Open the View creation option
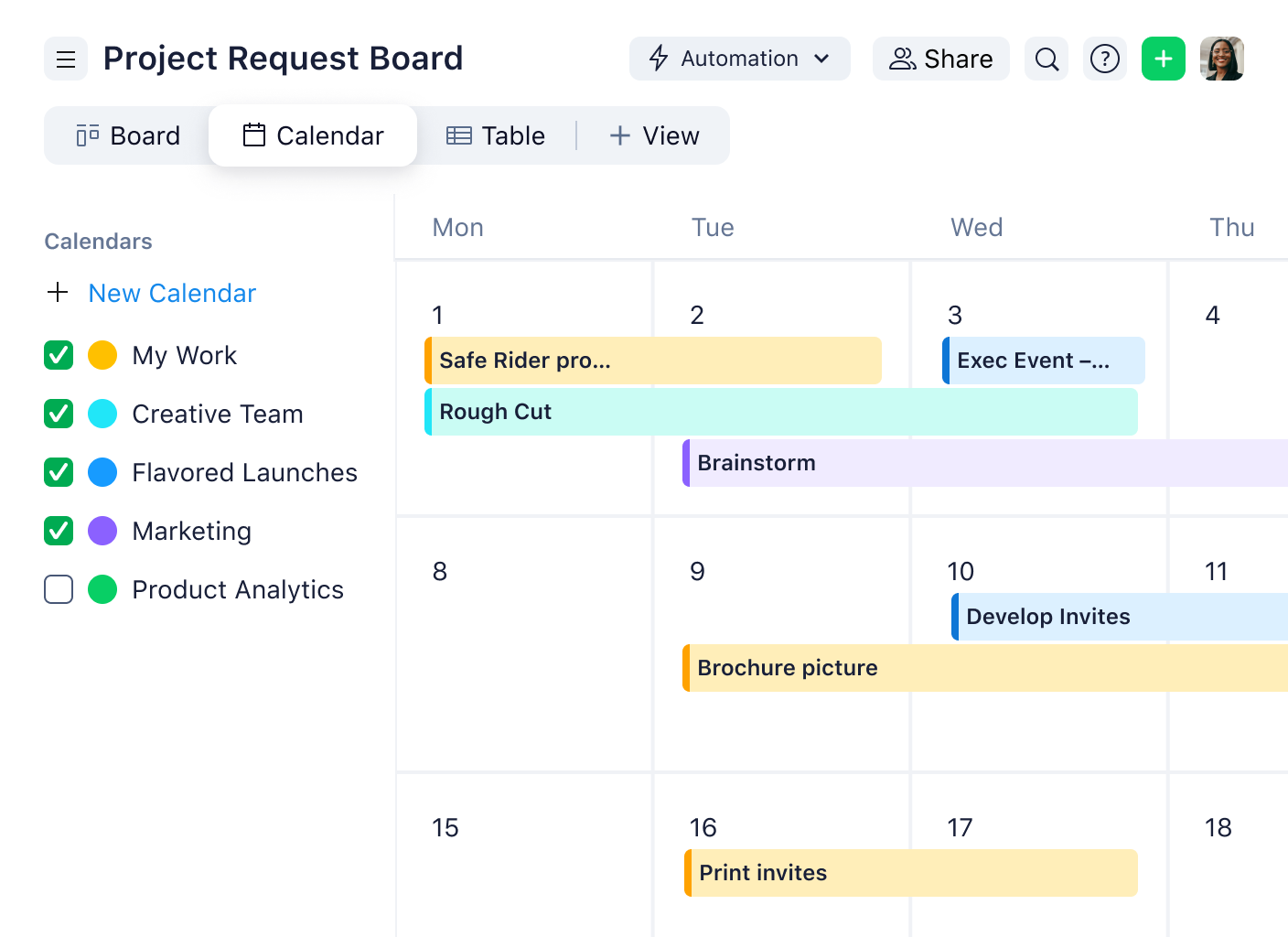 [655, 135]
